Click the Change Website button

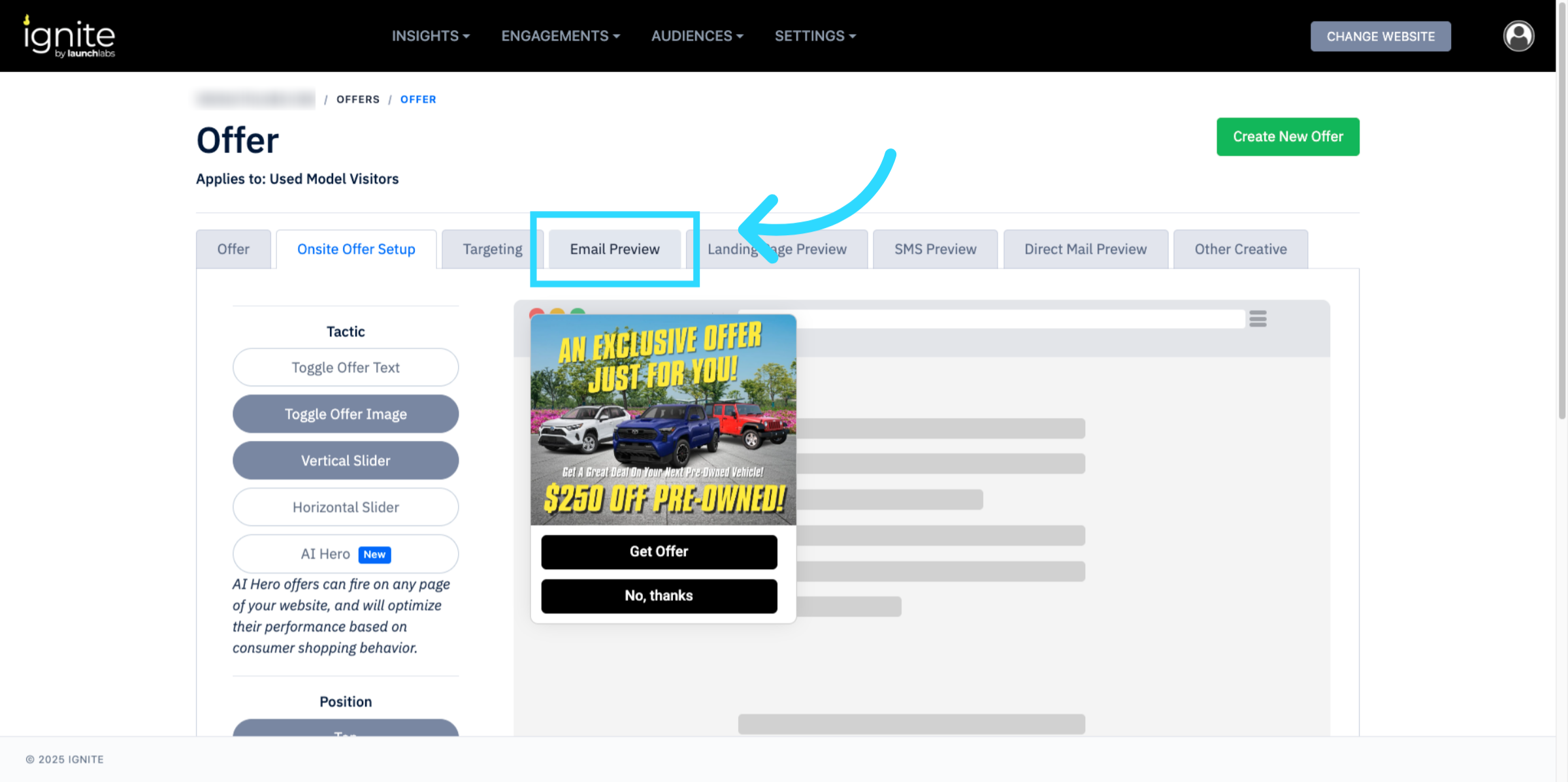click(1380, 36)
